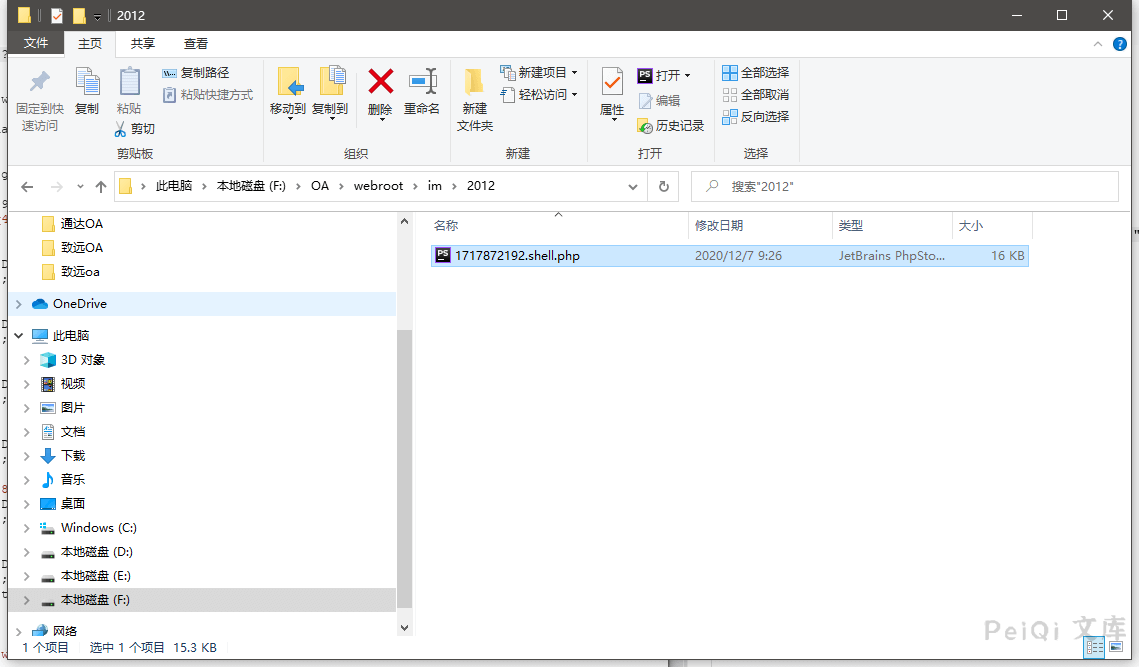
Task: Click the Delete (删除) red X icon
Action: pos(380,82)
